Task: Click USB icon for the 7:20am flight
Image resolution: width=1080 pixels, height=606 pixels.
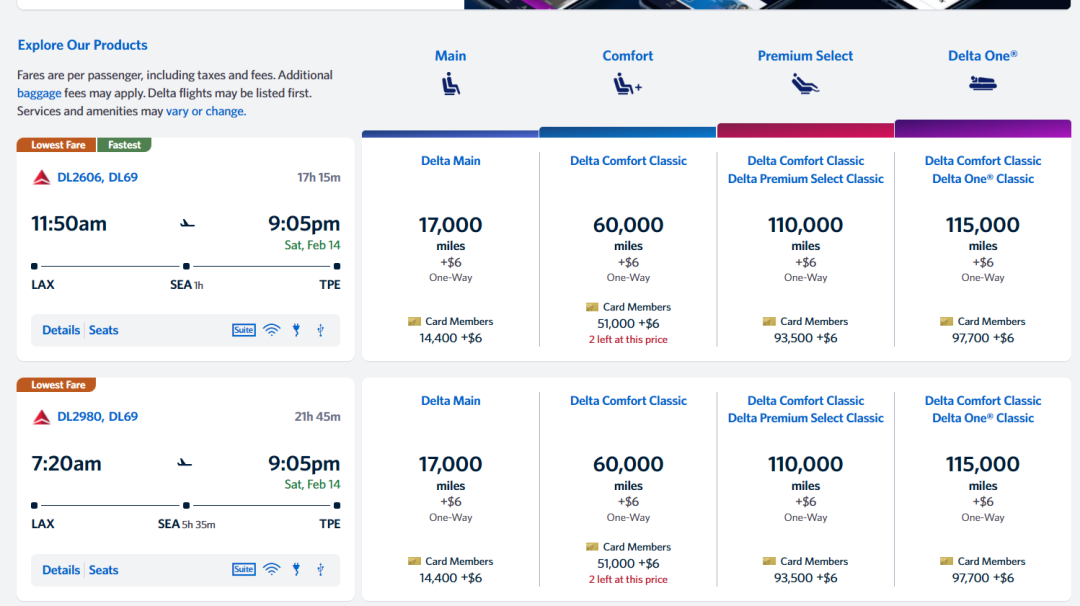Action: click(x=320, y=570)
